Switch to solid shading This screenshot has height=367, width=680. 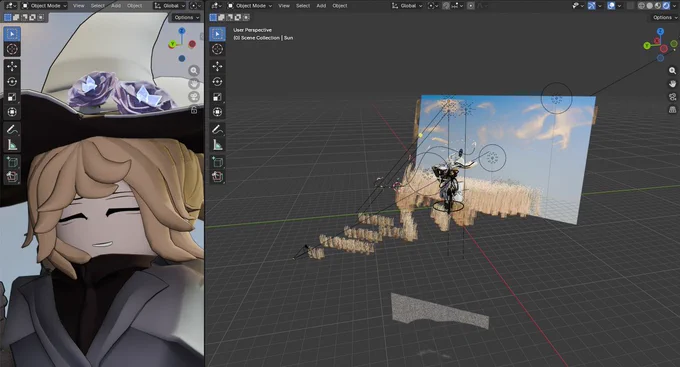650,6
